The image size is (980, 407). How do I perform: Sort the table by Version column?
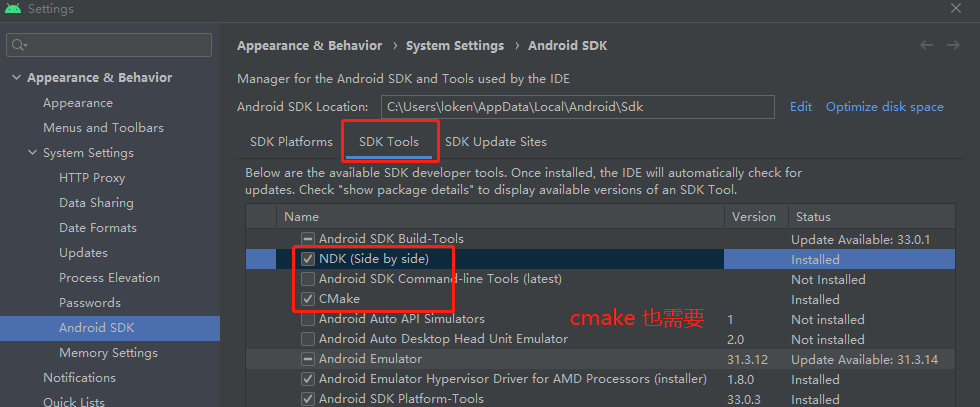753,217
